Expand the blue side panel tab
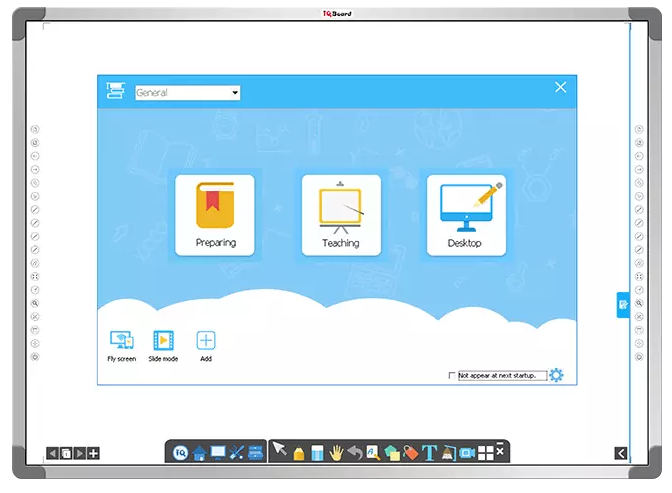Viewport: 672px width, 493px height. coord(623,304)
